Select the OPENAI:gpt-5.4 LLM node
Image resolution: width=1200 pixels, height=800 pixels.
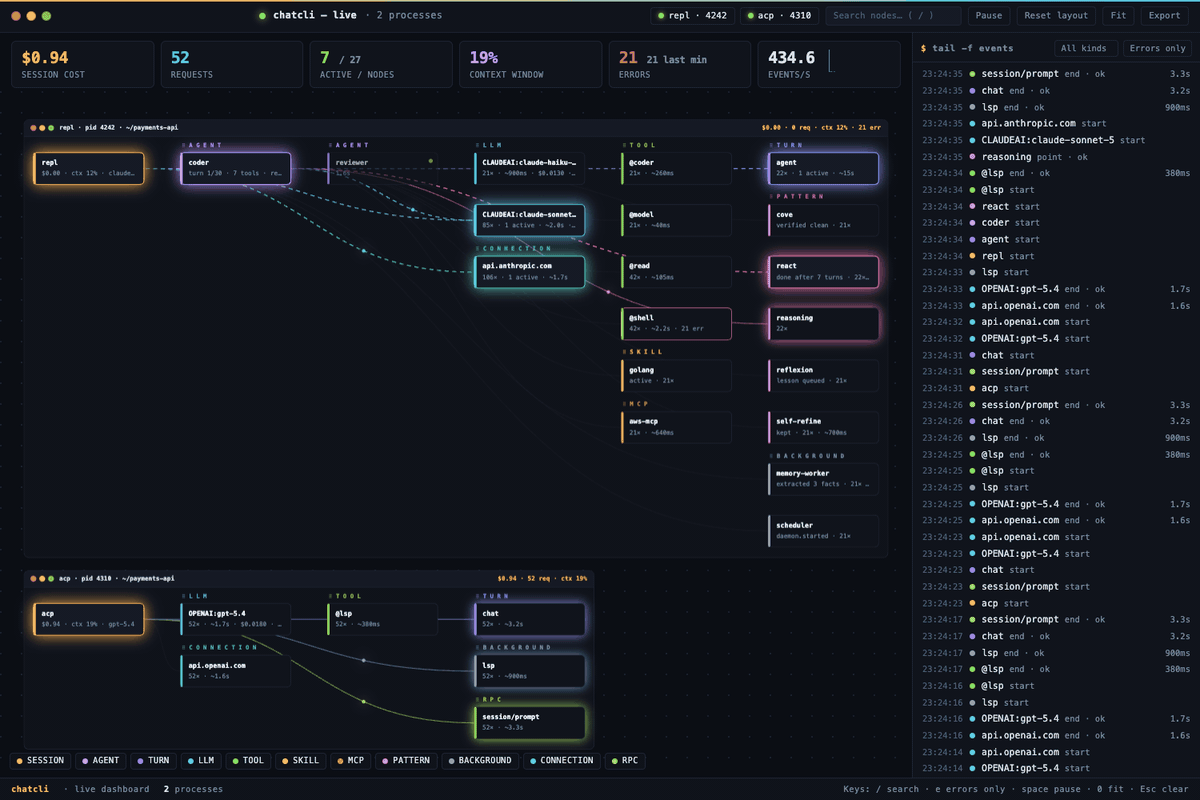tap(235, 619)
